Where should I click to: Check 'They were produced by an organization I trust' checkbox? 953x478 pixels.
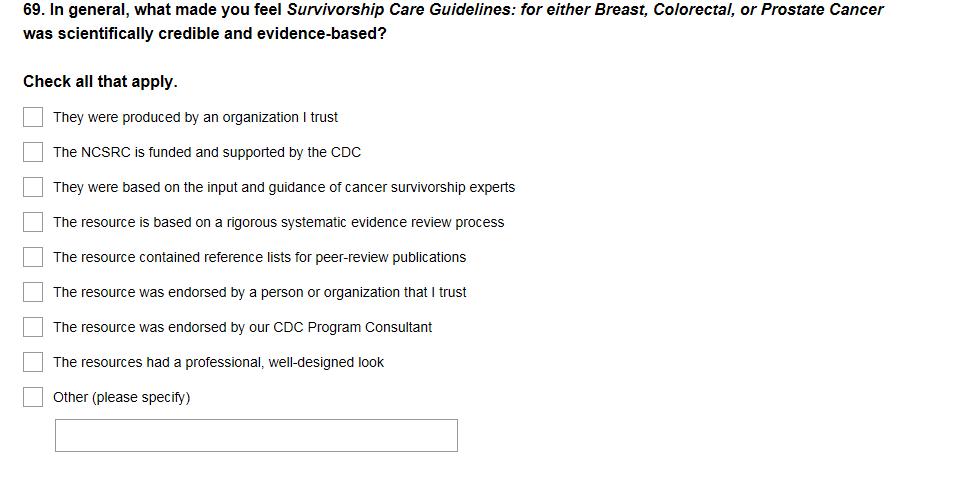[x=34, y=118]
